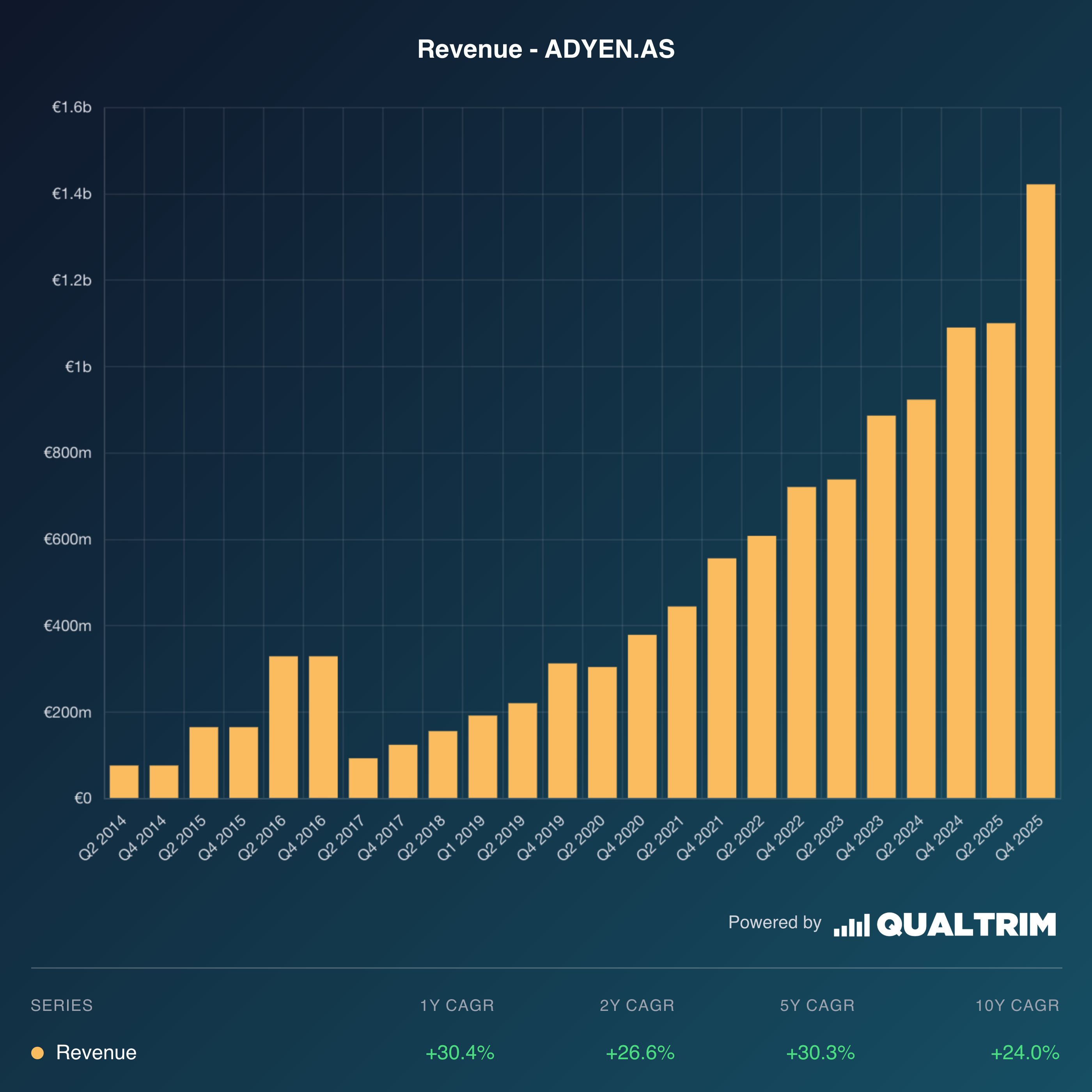Select the Q2 2014 revenue bar
1092x1092 pixels.
124,782
